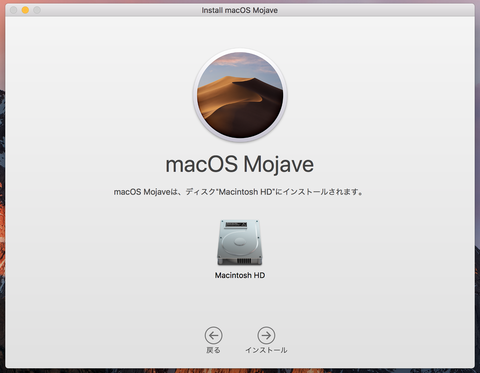Select the Macintosh HD disk icon
This screenshot has height=373, width=480.
coord(240,242)
